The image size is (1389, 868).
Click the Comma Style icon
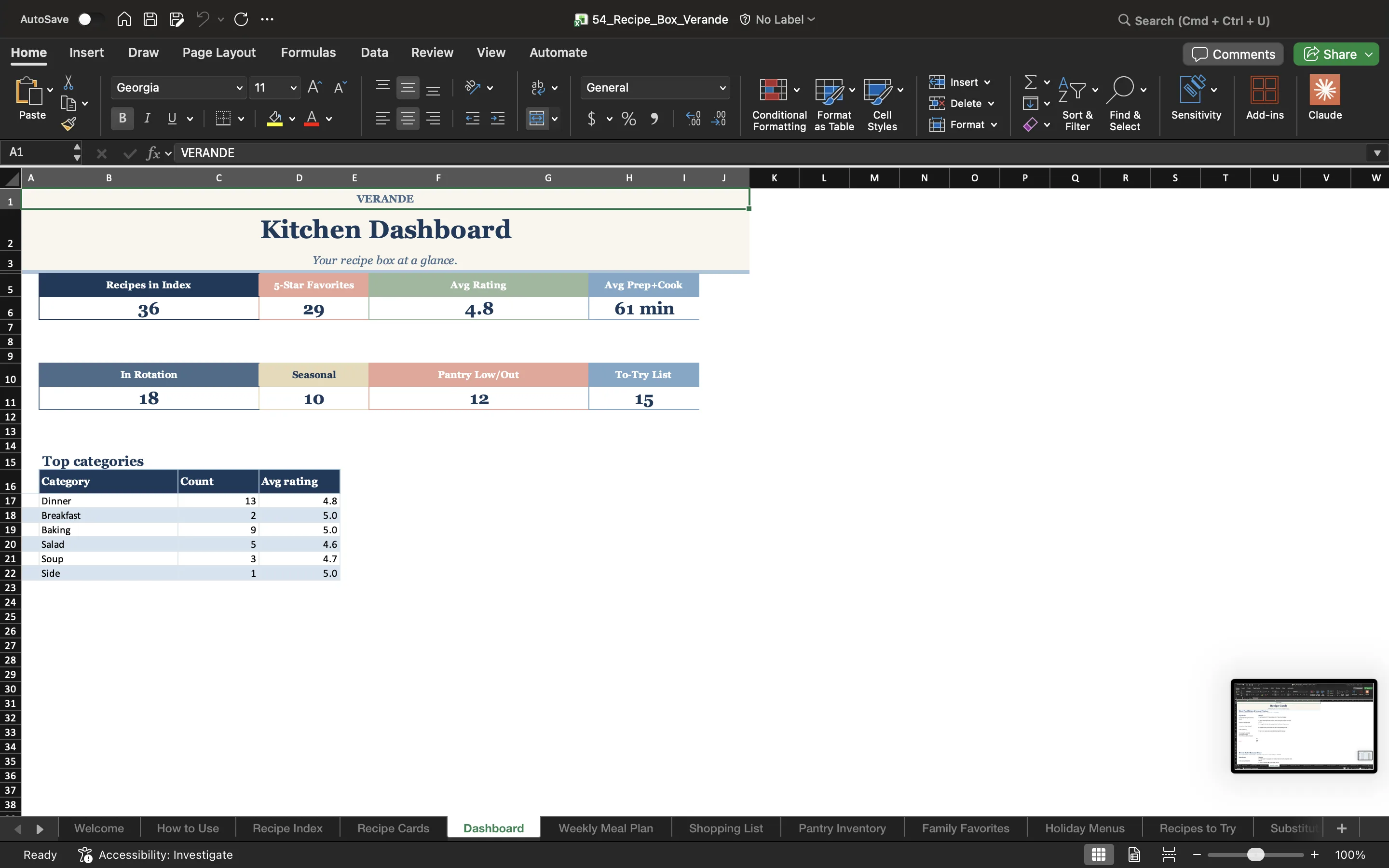point(654,119)
